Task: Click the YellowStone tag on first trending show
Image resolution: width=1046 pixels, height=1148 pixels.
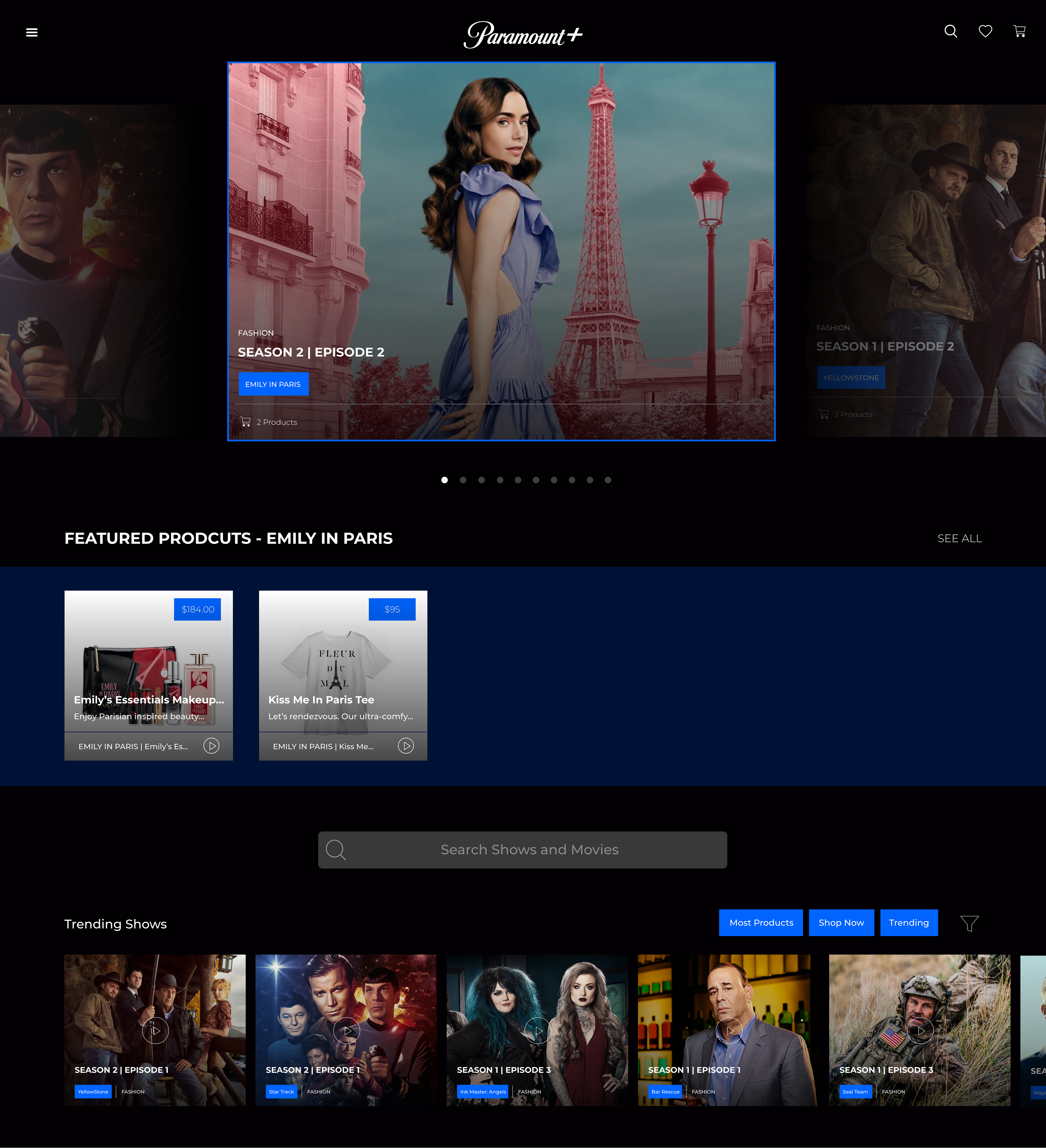Action: pos(93,1092)
